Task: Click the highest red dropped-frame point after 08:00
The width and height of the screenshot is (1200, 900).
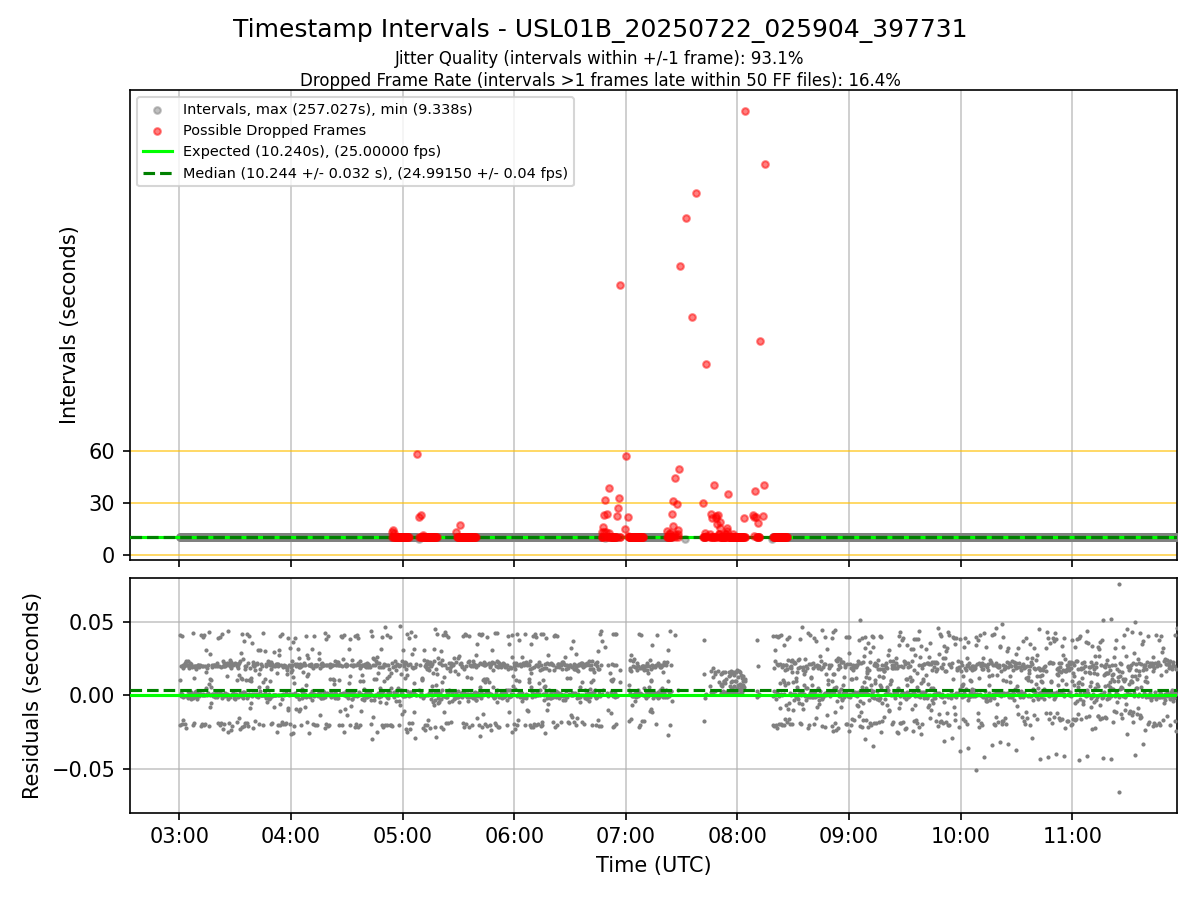Action: click(x=745, y=111)
